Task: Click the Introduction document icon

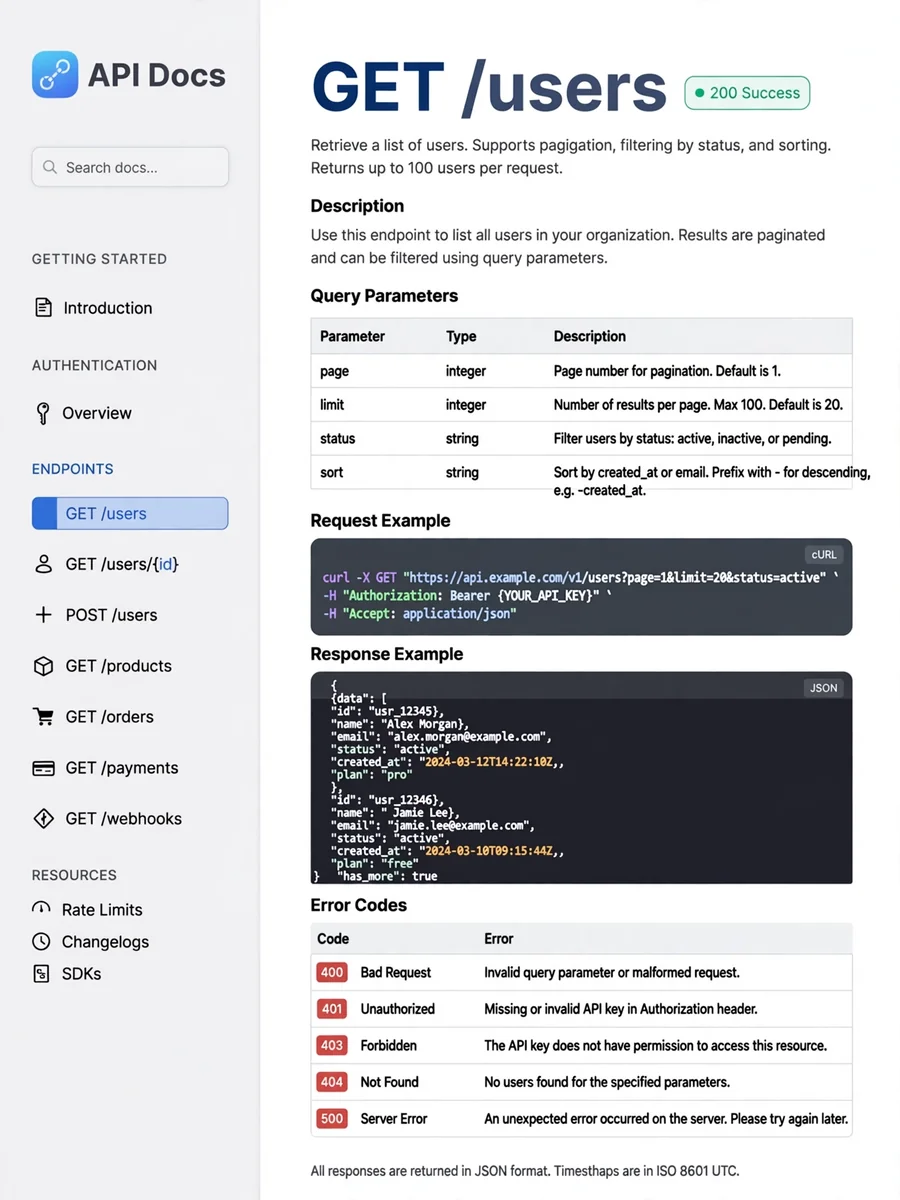Action: click(x=43, y=308)
